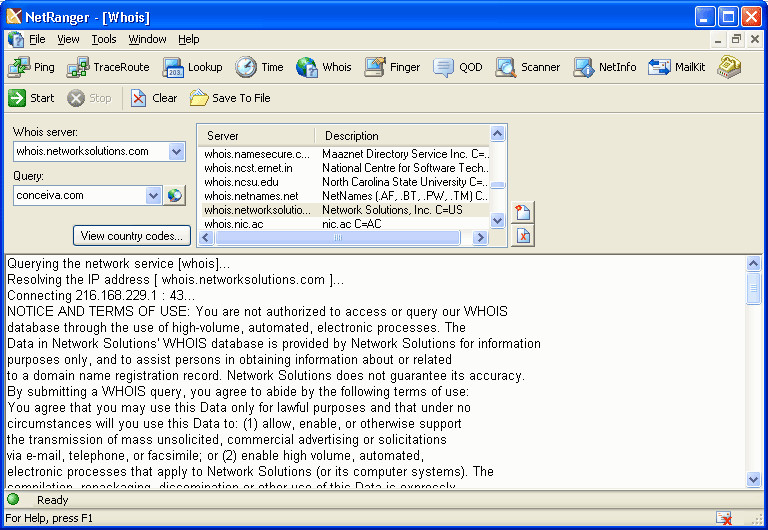Click the output pane vertical scrollbar thumb
The width and height of the screenshot is (768, 530).
[x=753, y=288]
